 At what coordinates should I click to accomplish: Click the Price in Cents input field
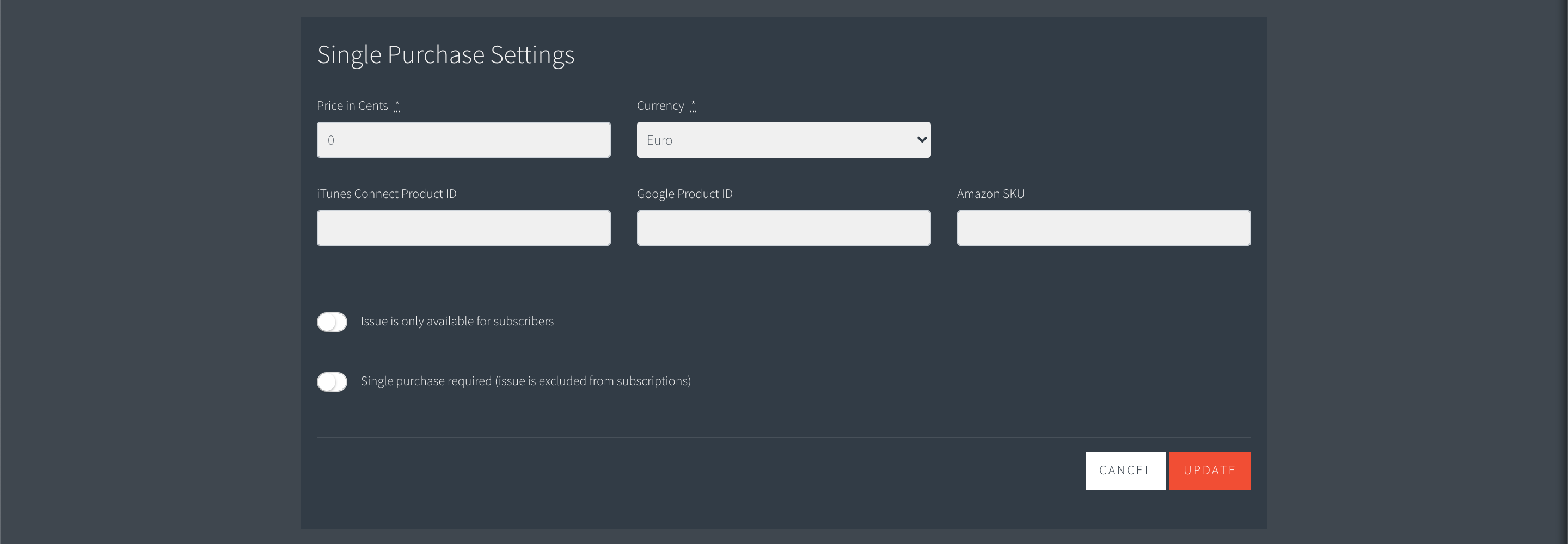click(463, 140)
